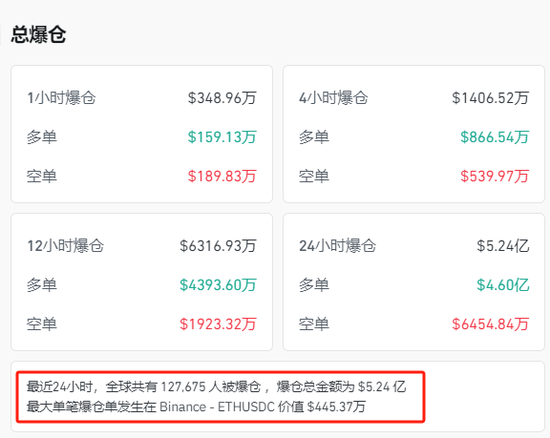Click the $348.96万 one-hour total
550x438 pixels.
pos(222,98)
